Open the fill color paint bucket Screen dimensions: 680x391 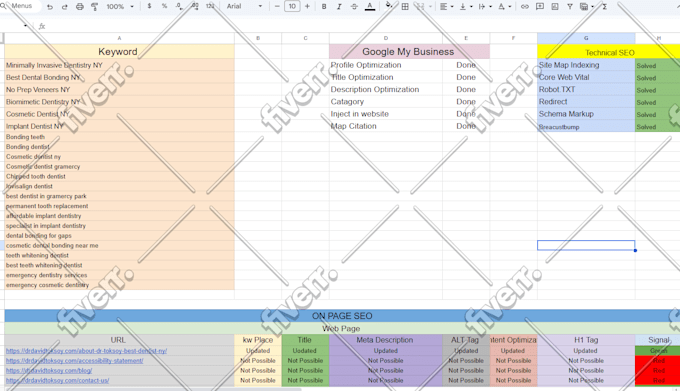[x=389, y=6]
